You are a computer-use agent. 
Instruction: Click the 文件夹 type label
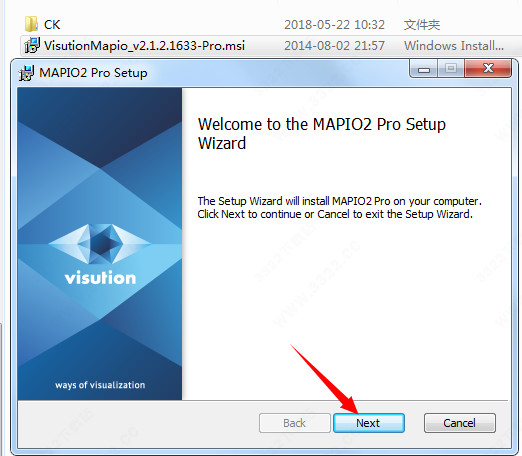(422, 25)
